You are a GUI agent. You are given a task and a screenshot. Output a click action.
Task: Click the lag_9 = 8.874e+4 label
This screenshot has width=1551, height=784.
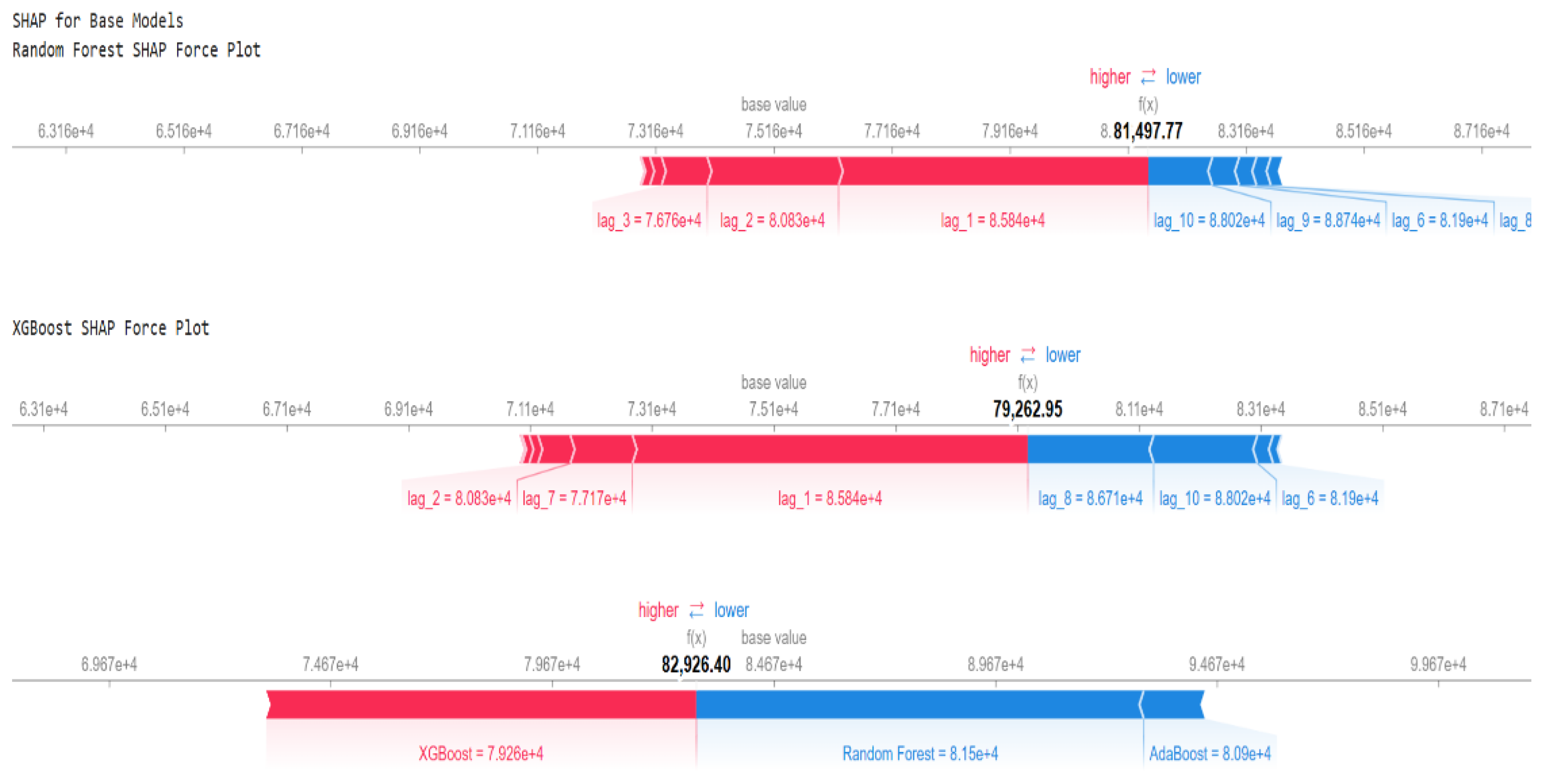coord(1328,221)
